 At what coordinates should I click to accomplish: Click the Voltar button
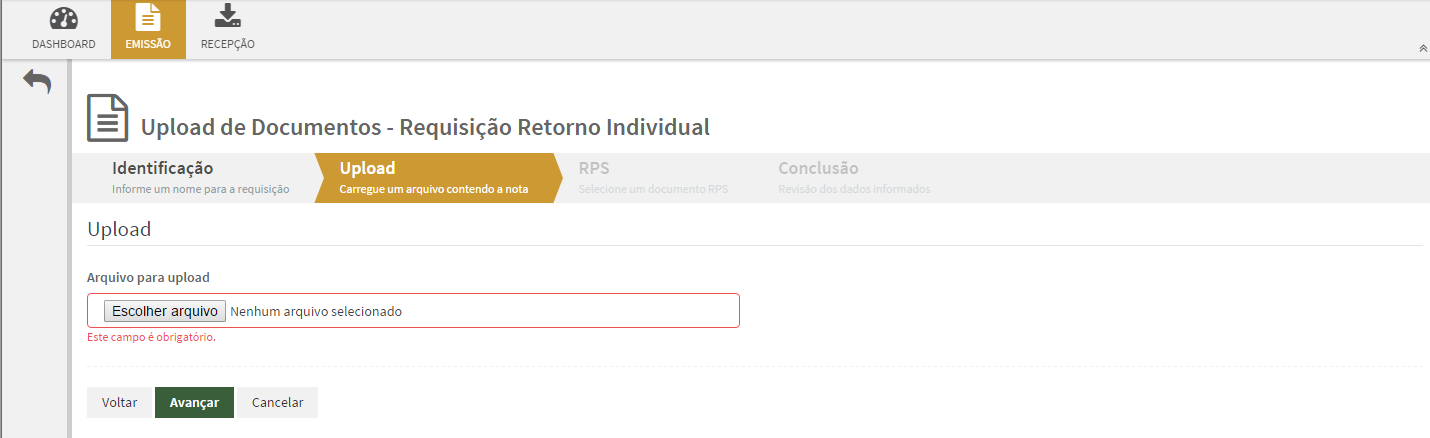[x=119, y=402]
